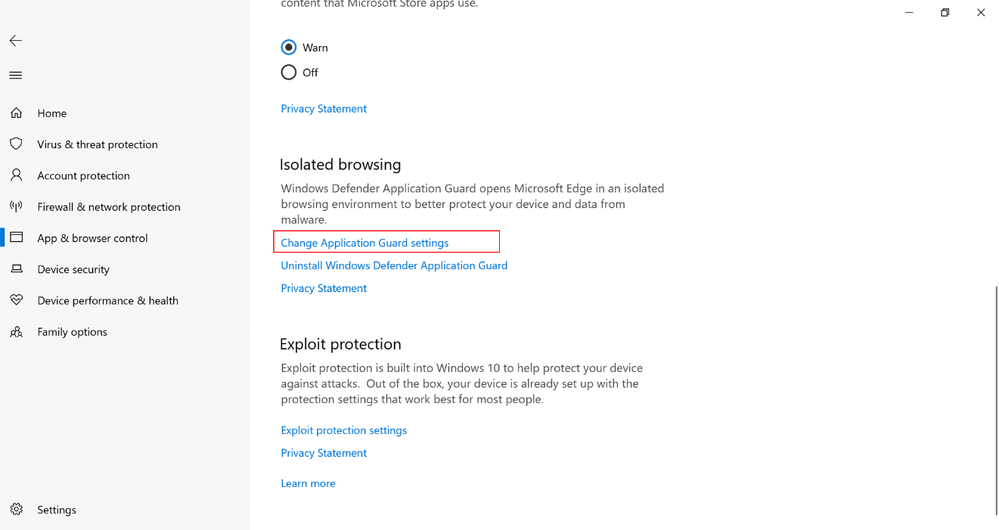The width and height of the screenshot is (999, 530).
Task: Click Uninstall Windows Defender Application Guard
Action: (394, 266)
